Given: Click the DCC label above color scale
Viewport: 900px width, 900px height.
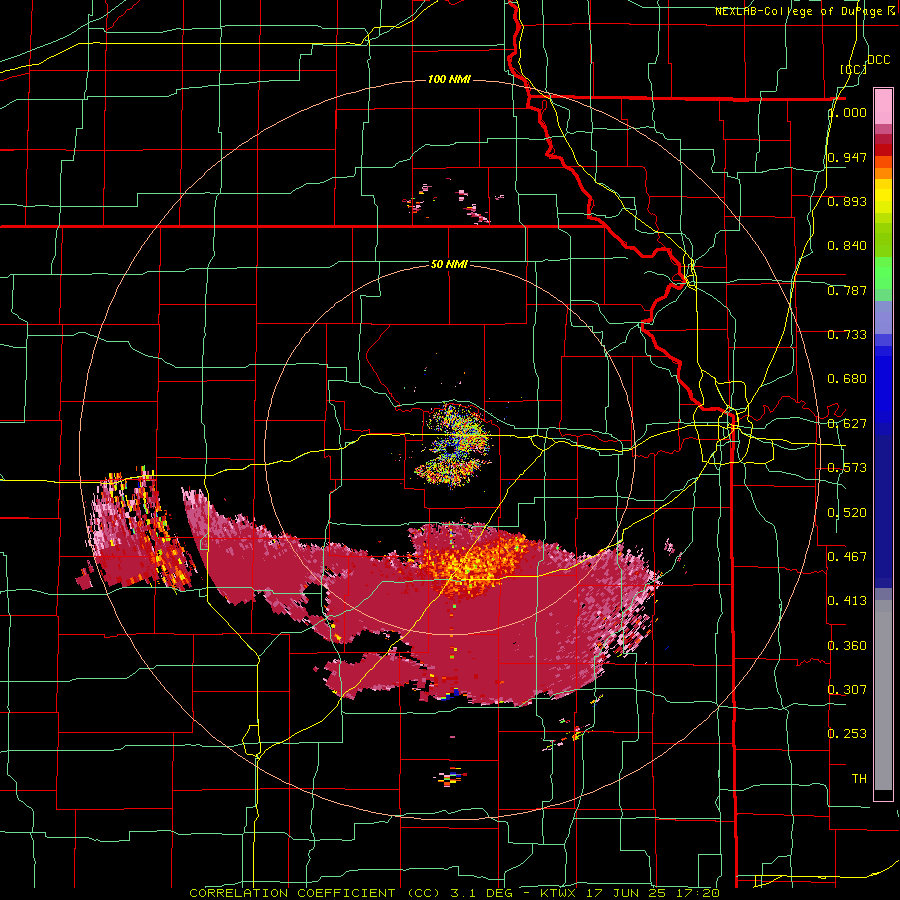Looking at the screenshot, I should [x=878, y=60].
